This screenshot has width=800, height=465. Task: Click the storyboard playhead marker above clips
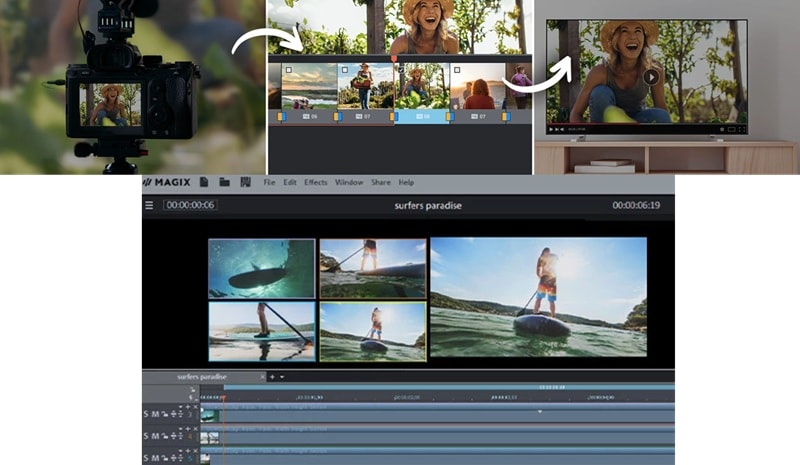click(394, 59)
